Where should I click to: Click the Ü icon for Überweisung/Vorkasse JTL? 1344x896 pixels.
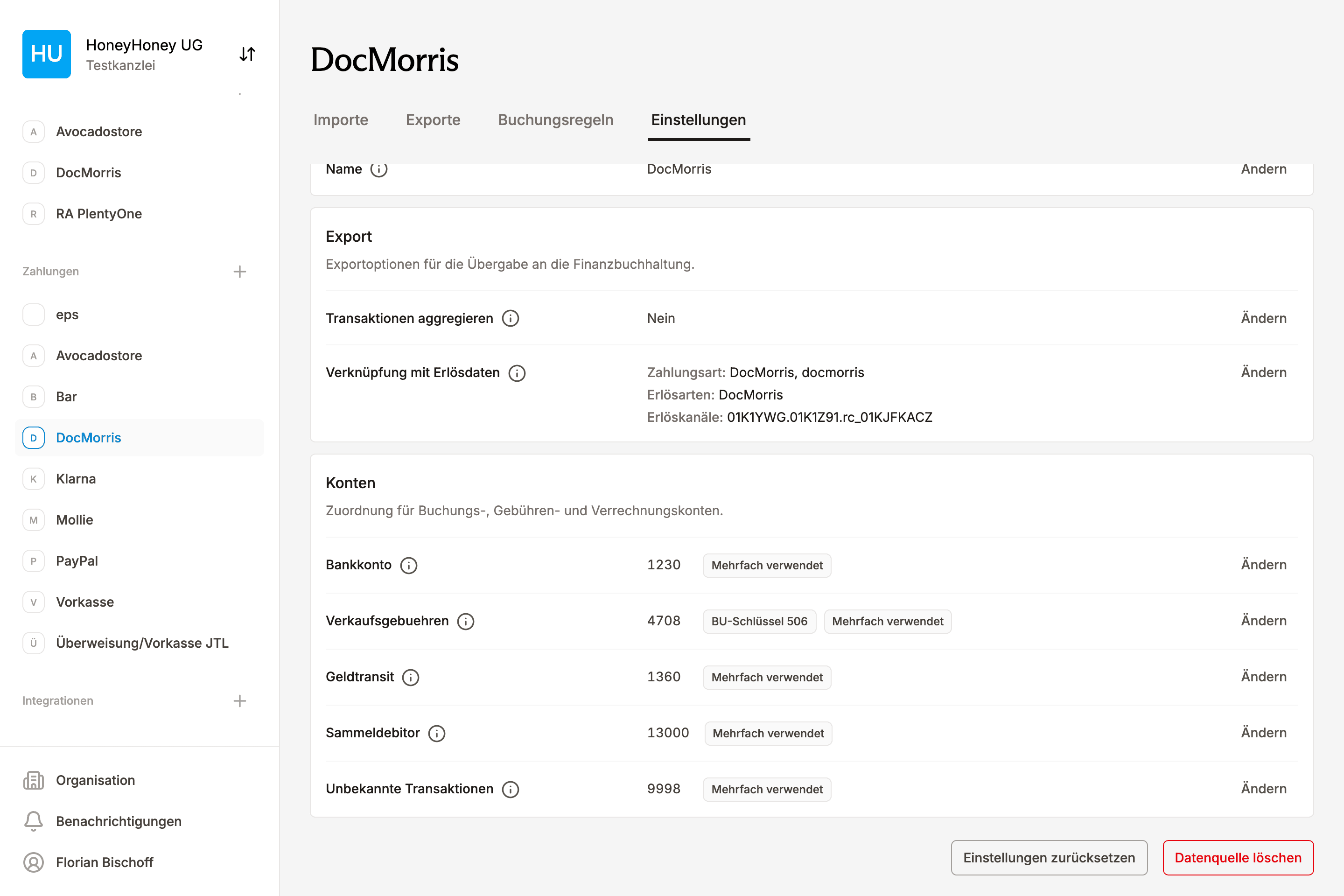click(x=34, y=643)
